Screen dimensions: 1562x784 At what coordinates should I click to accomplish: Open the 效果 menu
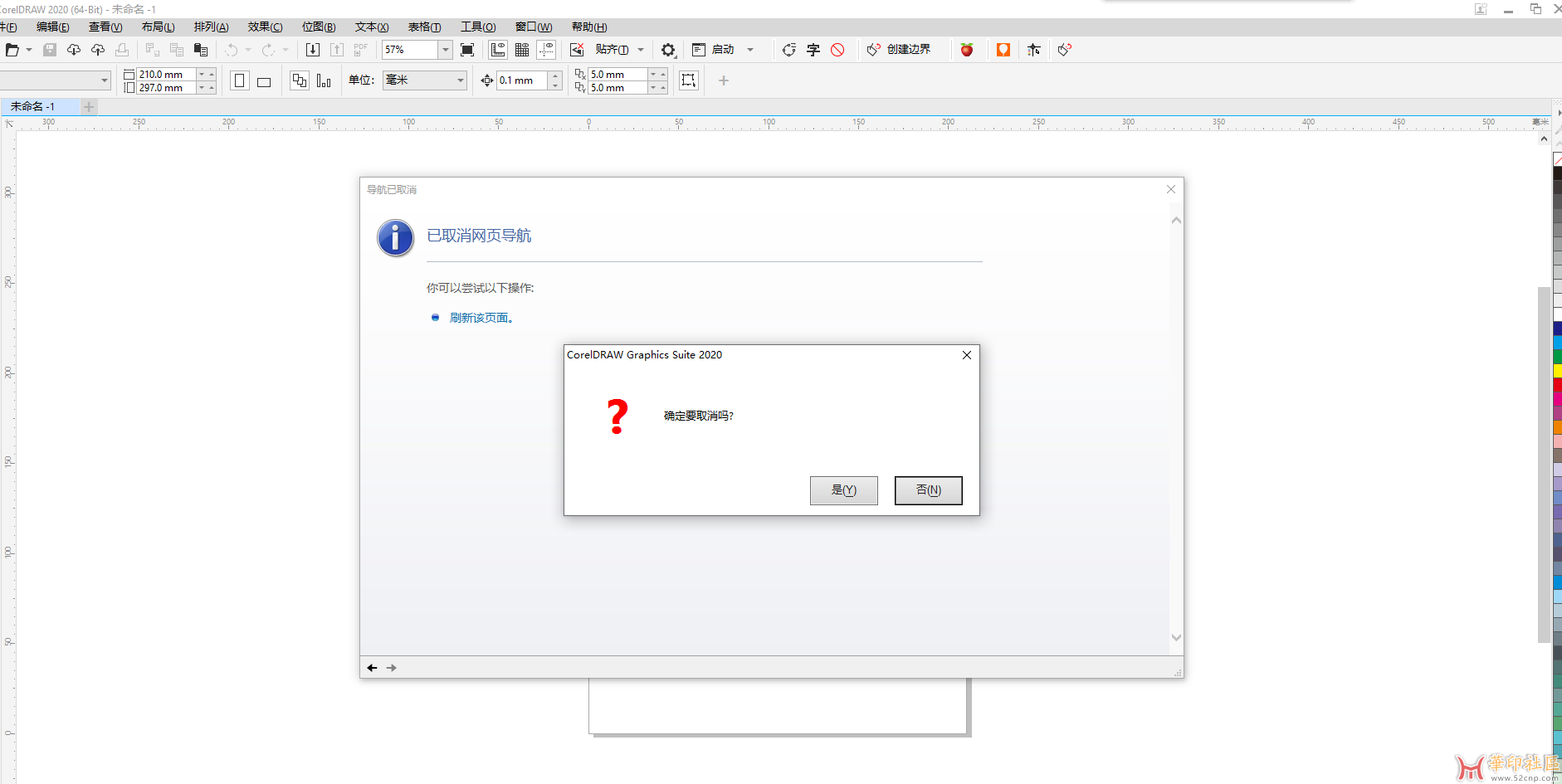[265, 27]
